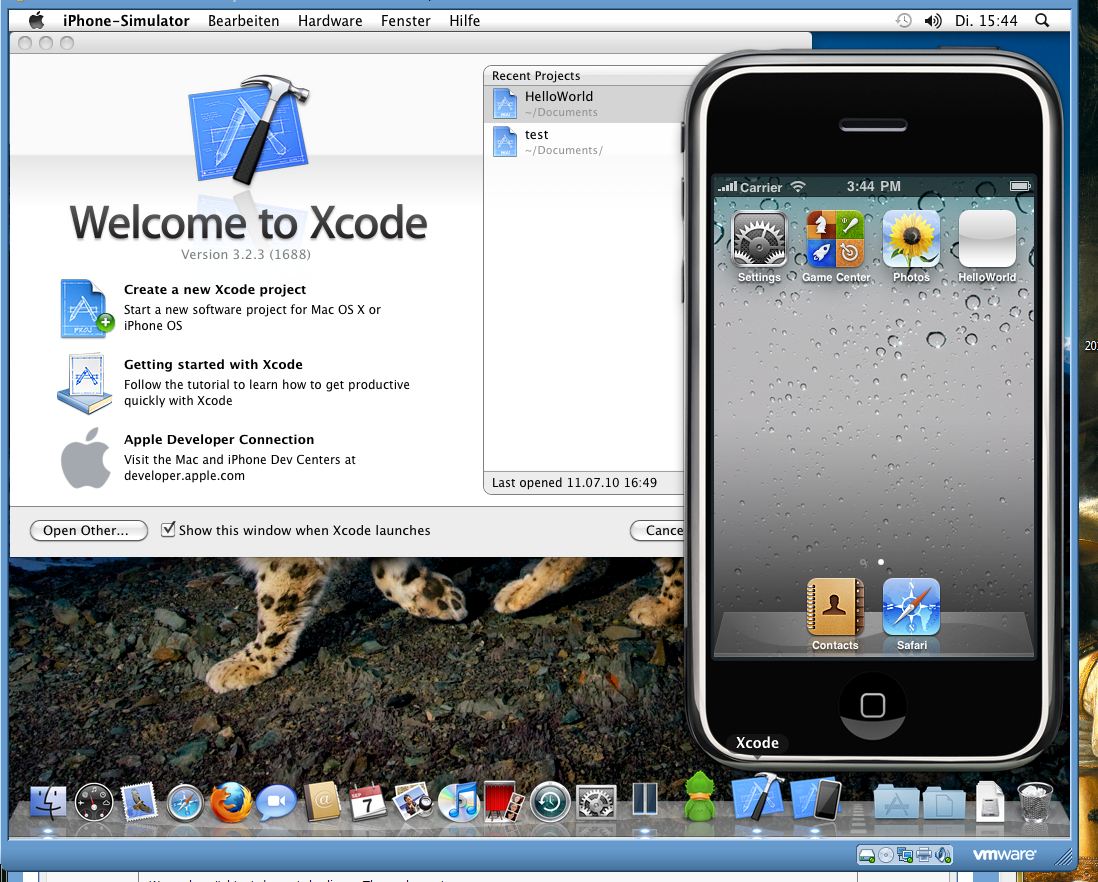Click the VMware CD/DVD status icon
This screenshot has height=882, width=1098.
click(886, 855)
